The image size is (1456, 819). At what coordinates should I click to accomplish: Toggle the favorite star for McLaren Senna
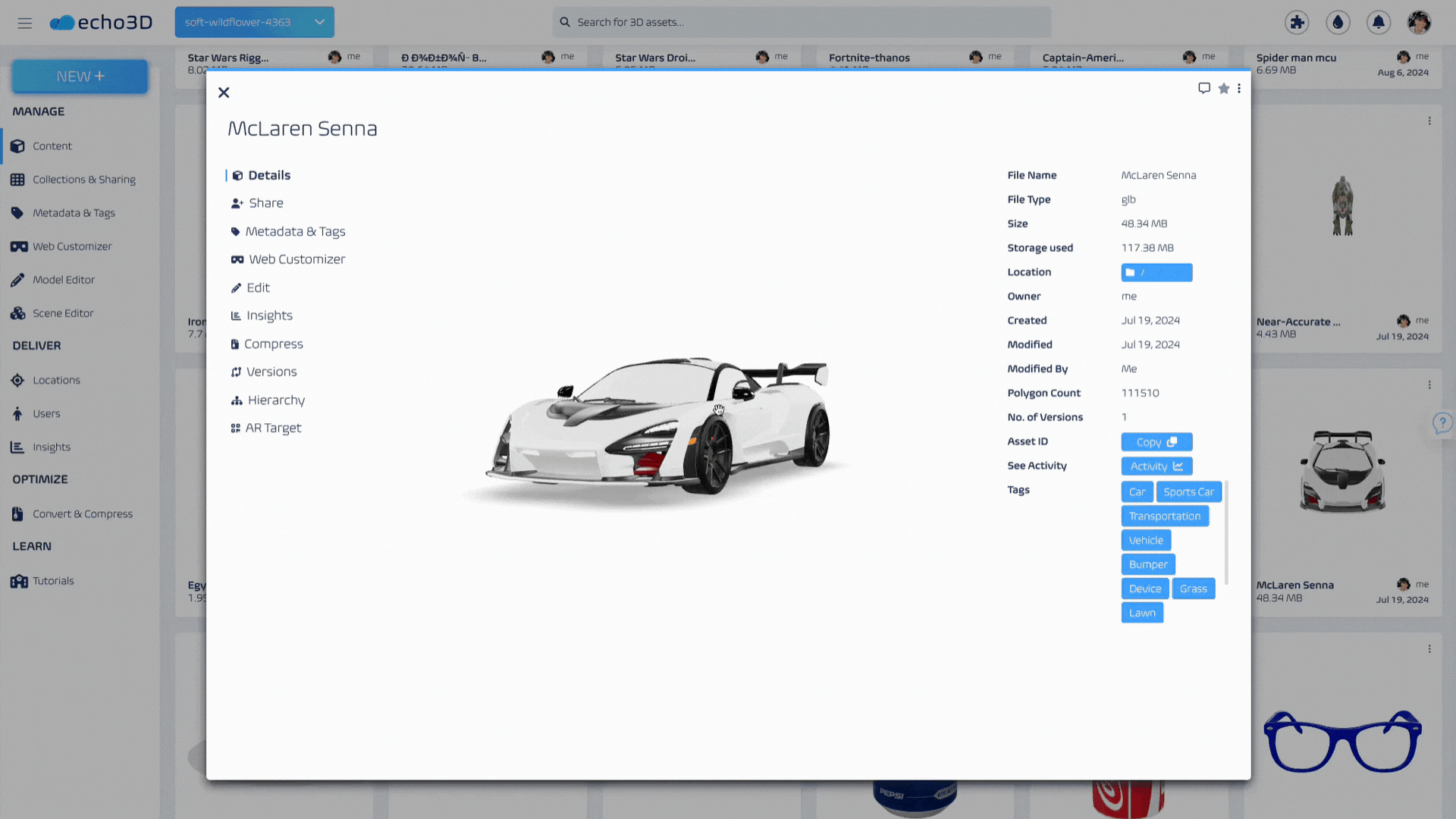click(1223, 89)
